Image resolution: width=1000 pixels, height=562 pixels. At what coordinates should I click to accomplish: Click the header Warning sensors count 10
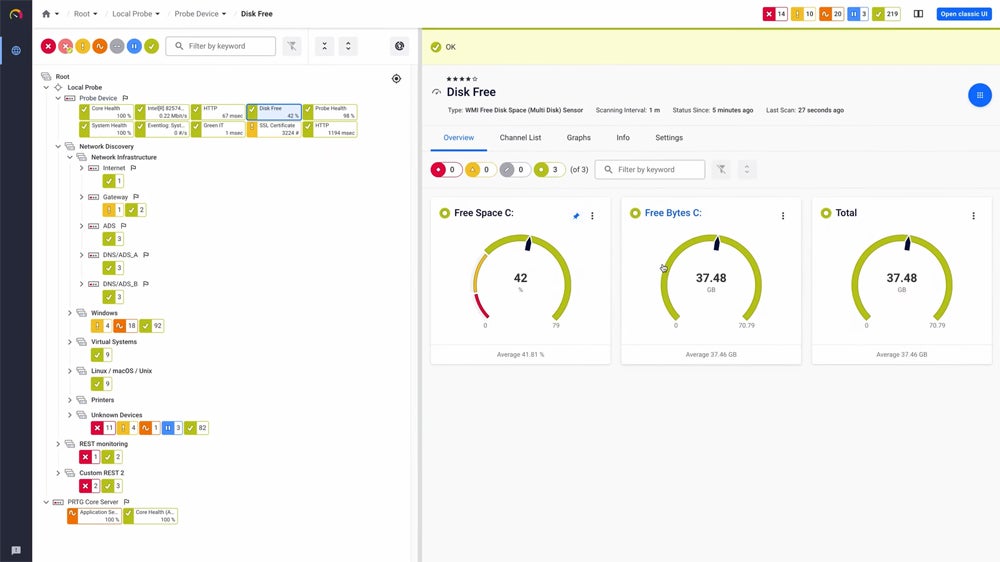(x=803, y=13)
